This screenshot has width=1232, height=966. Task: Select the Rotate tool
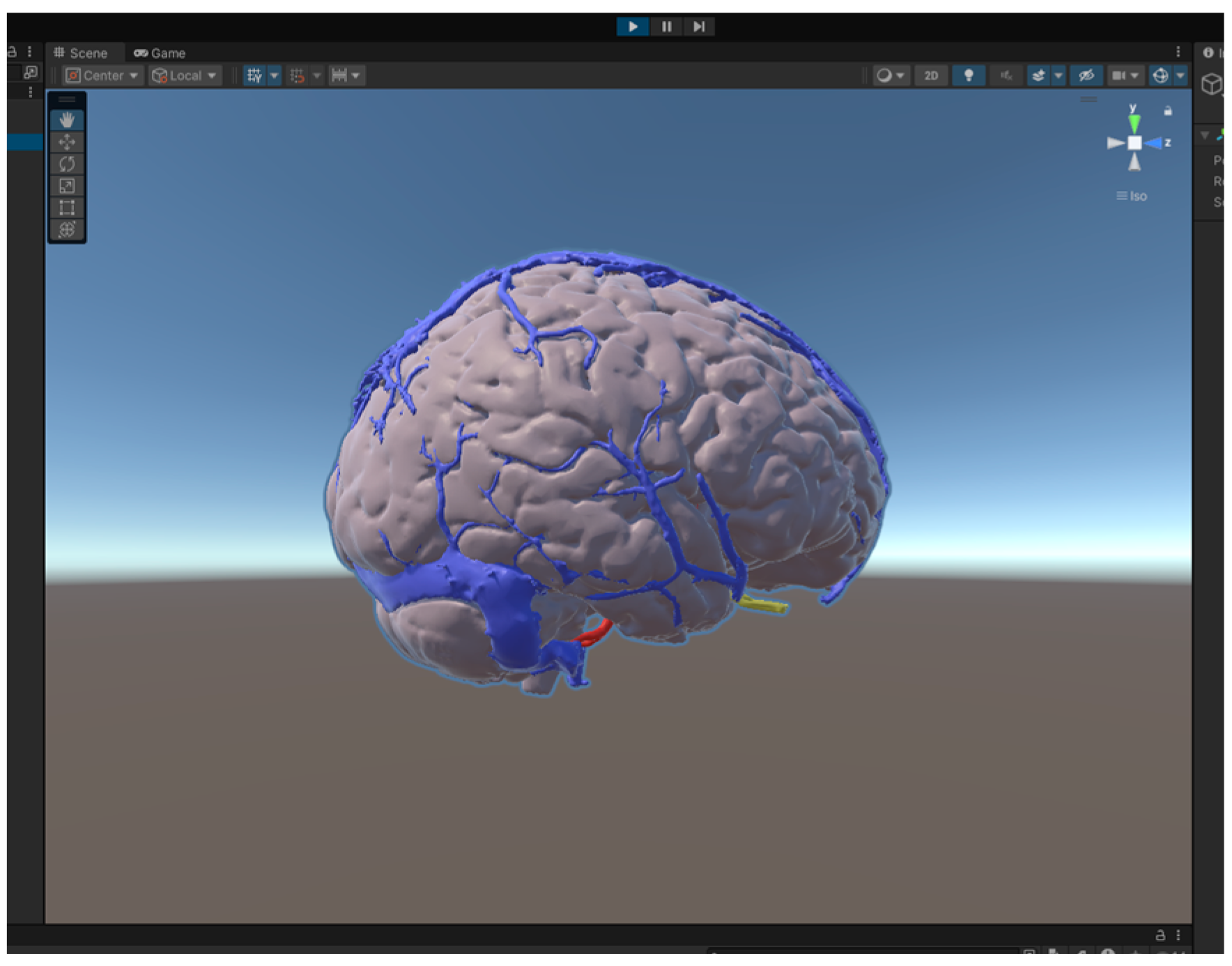67,164
